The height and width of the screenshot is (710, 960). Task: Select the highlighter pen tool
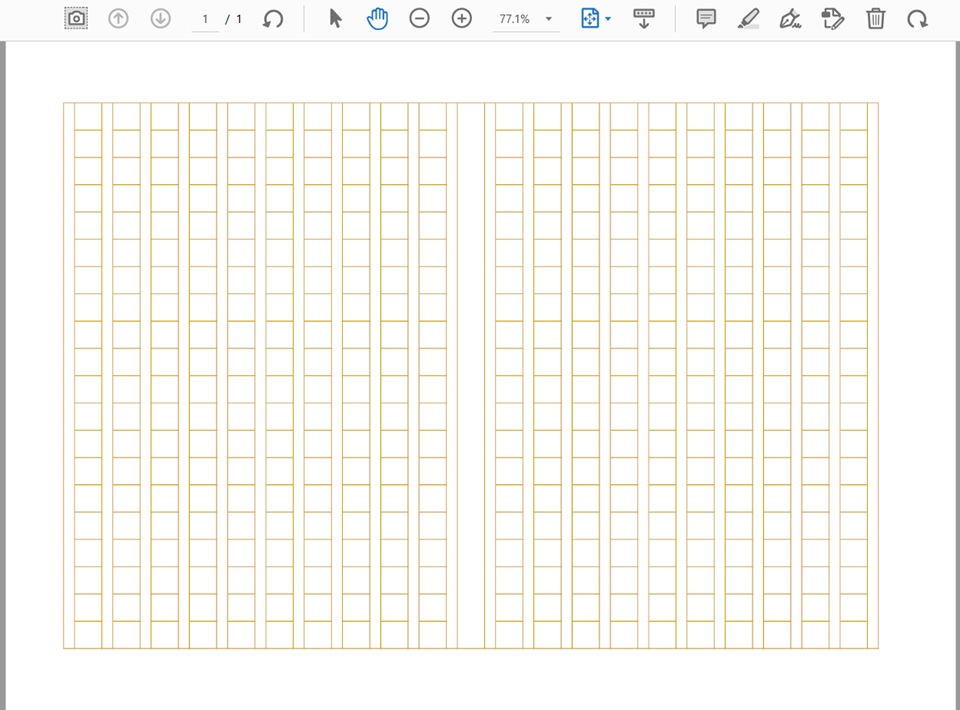(748, 18)
